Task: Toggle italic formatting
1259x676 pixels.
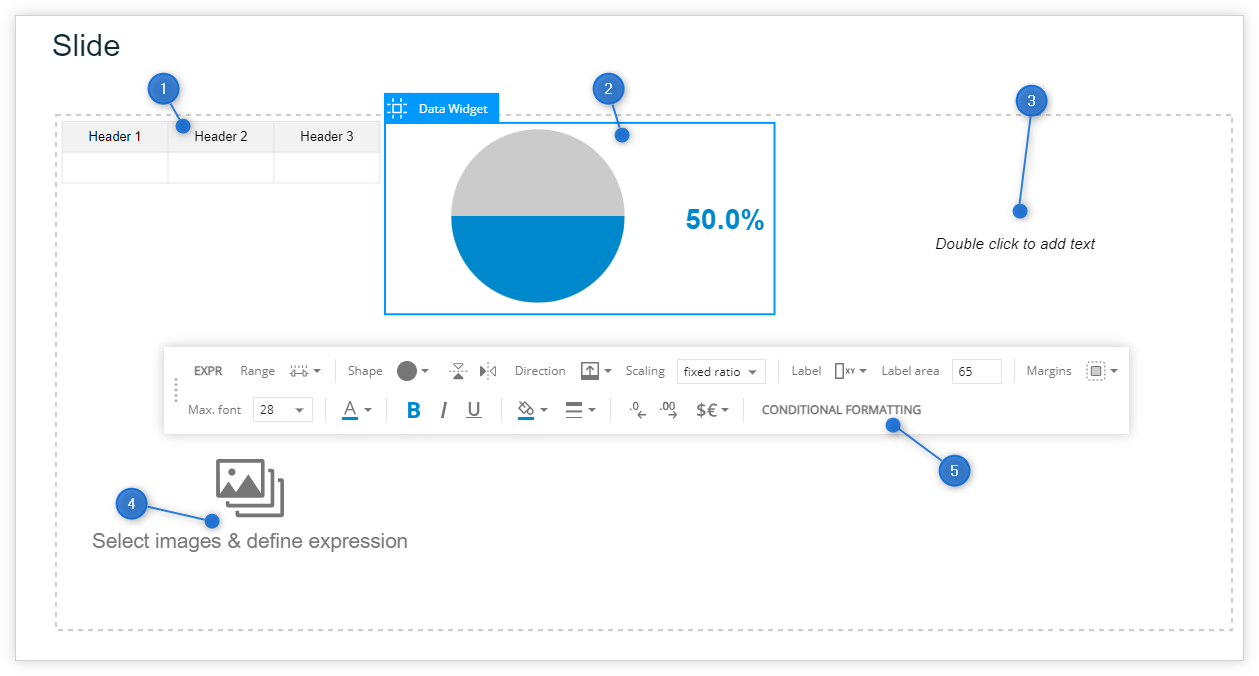Action: pos(444,410)
